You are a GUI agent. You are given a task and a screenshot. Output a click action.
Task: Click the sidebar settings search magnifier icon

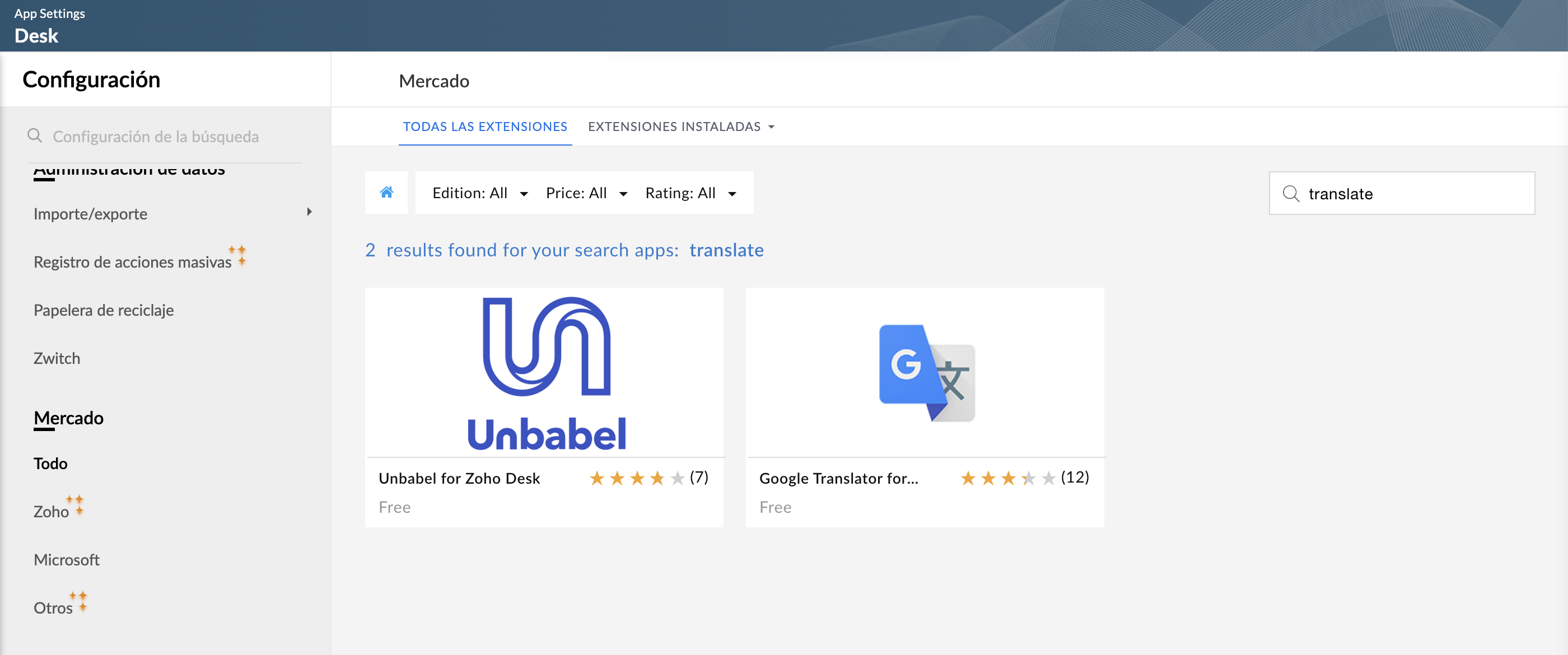click(x=35, y=135)
